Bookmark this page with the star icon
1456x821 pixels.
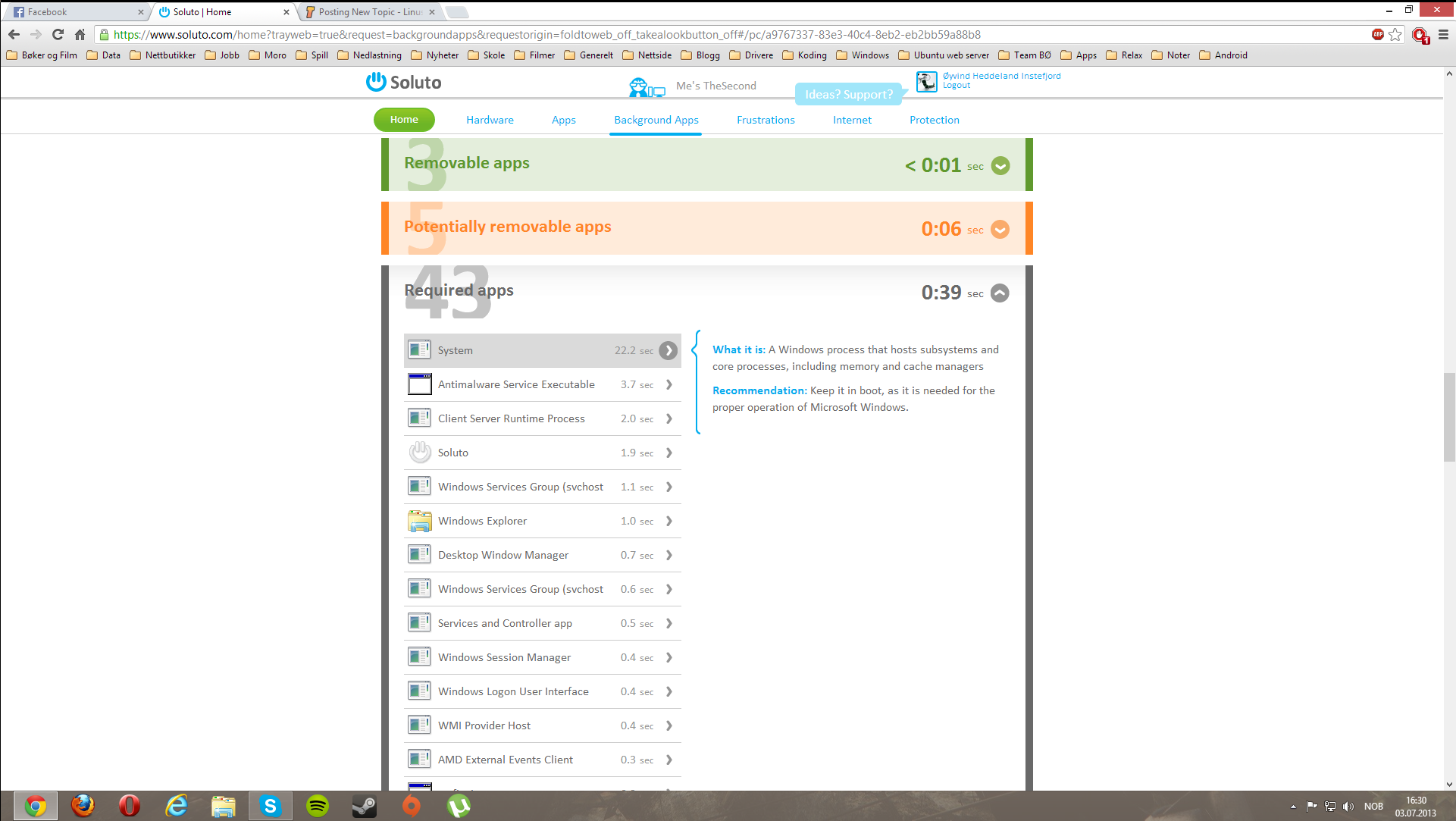1395,34
